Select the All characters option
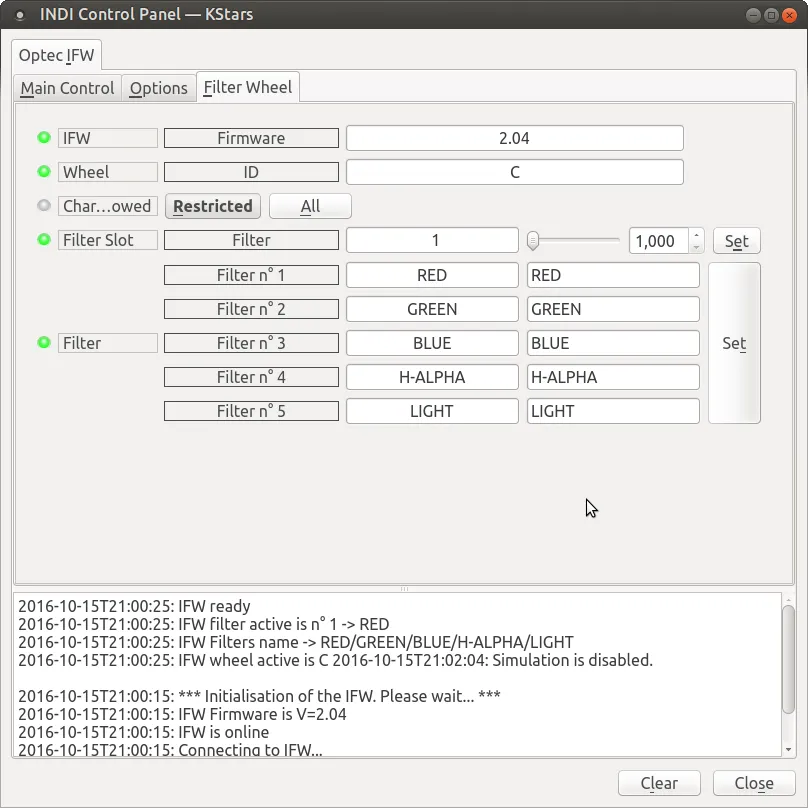The width and height of the screenshot is (808, 808). click(x=310, y=206)
